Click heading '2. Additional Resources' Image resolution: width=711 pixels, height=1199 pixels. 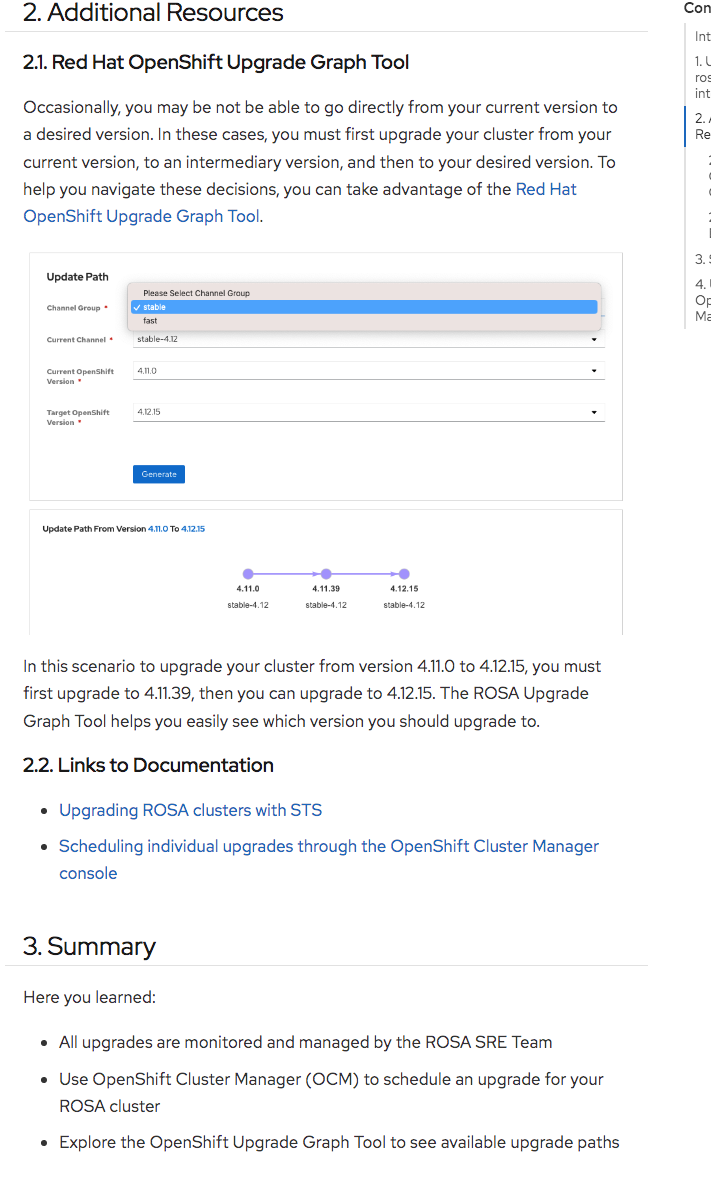[x=153, y=12]
